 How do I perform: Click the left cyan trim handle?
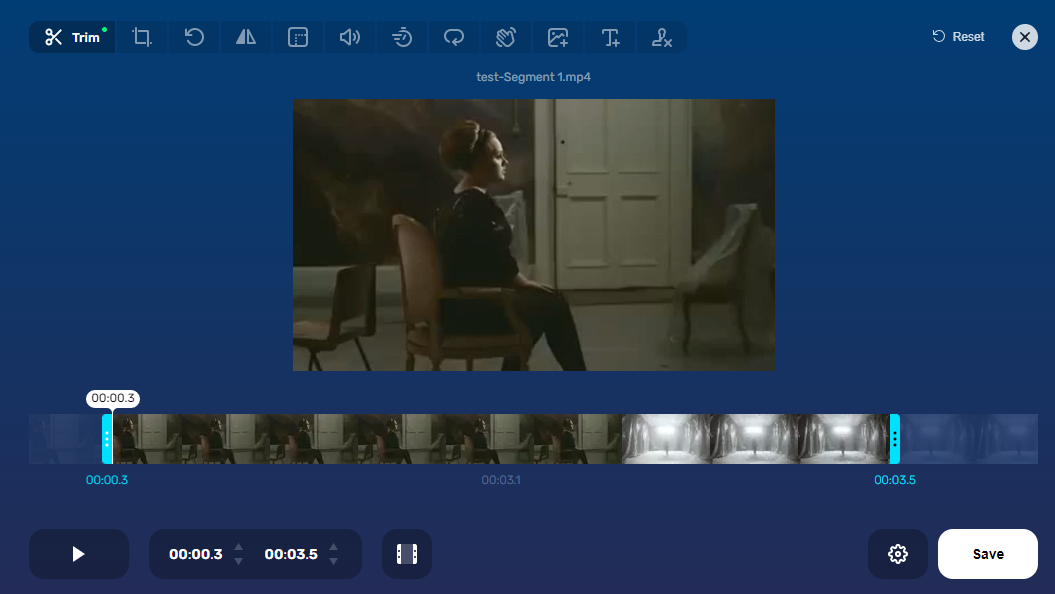(x=107, y=439)
